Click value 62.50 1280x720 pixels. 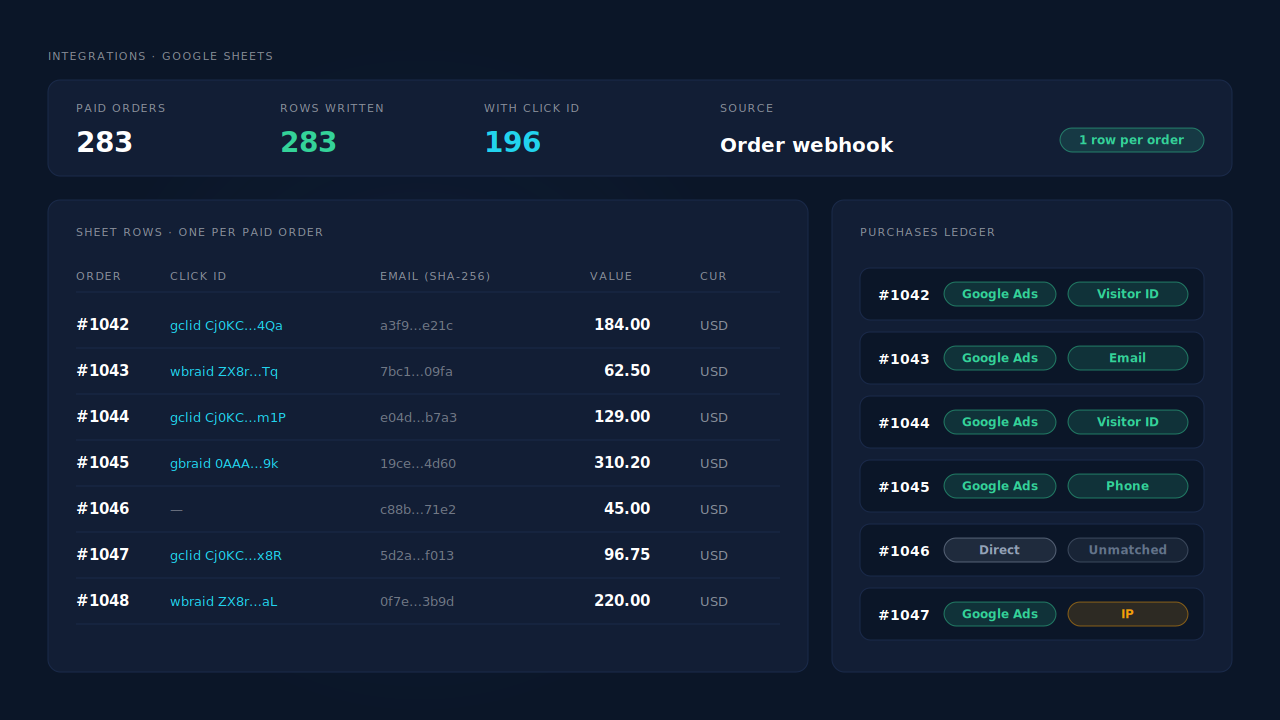[627, 371]
